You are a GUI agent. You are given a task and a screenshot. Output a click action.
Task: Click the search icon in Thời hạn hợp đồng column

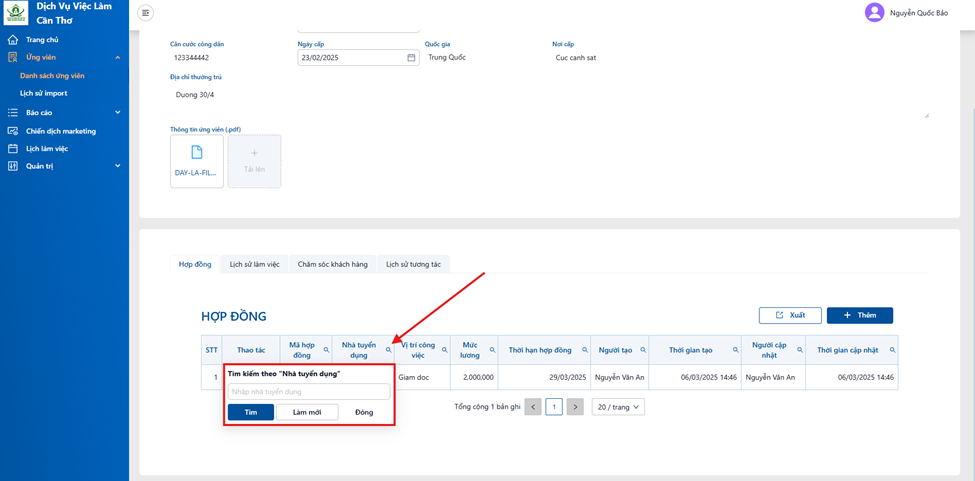[585, 350]
